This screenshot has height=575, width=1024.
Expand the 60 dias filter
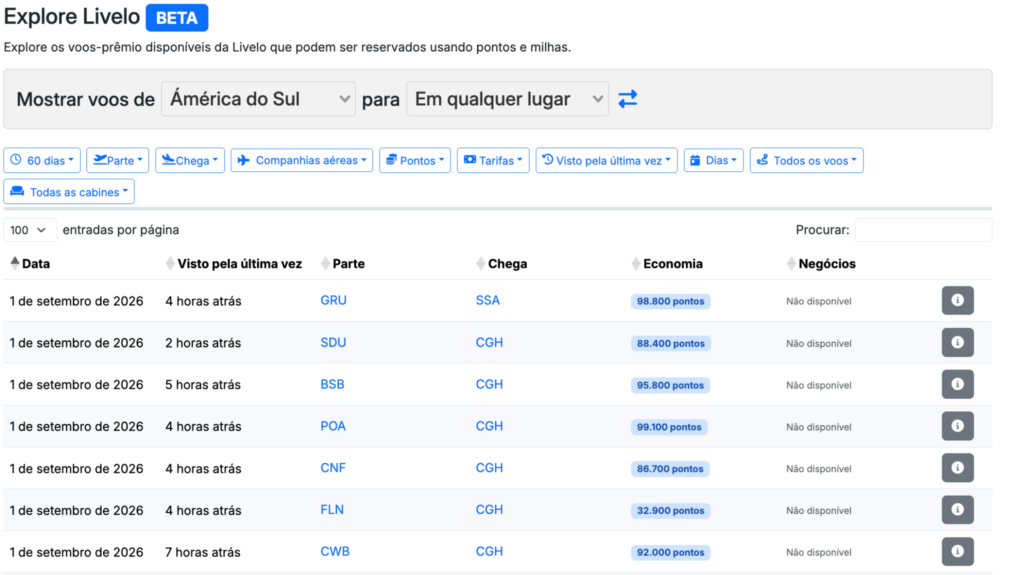42,160
